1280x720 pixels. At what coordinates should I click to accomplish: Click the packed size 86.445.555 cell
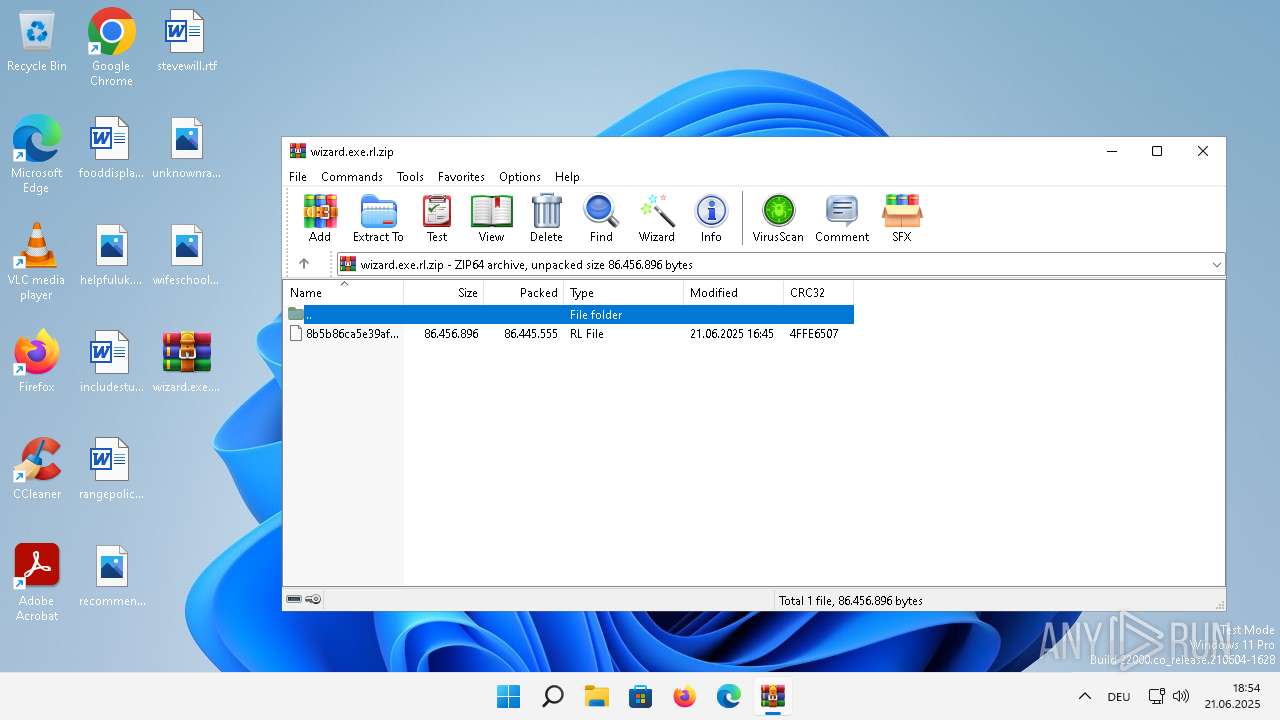click(531, 334)
